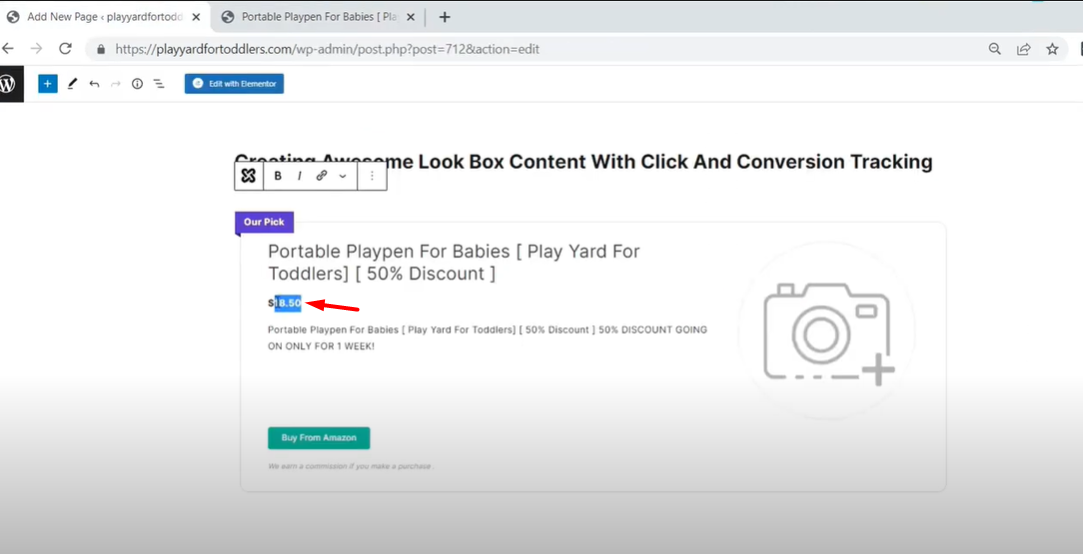Close the Portable Playpen For Babies tab
This screenshot has height=554, width=1083.
[x=410, y=17]
